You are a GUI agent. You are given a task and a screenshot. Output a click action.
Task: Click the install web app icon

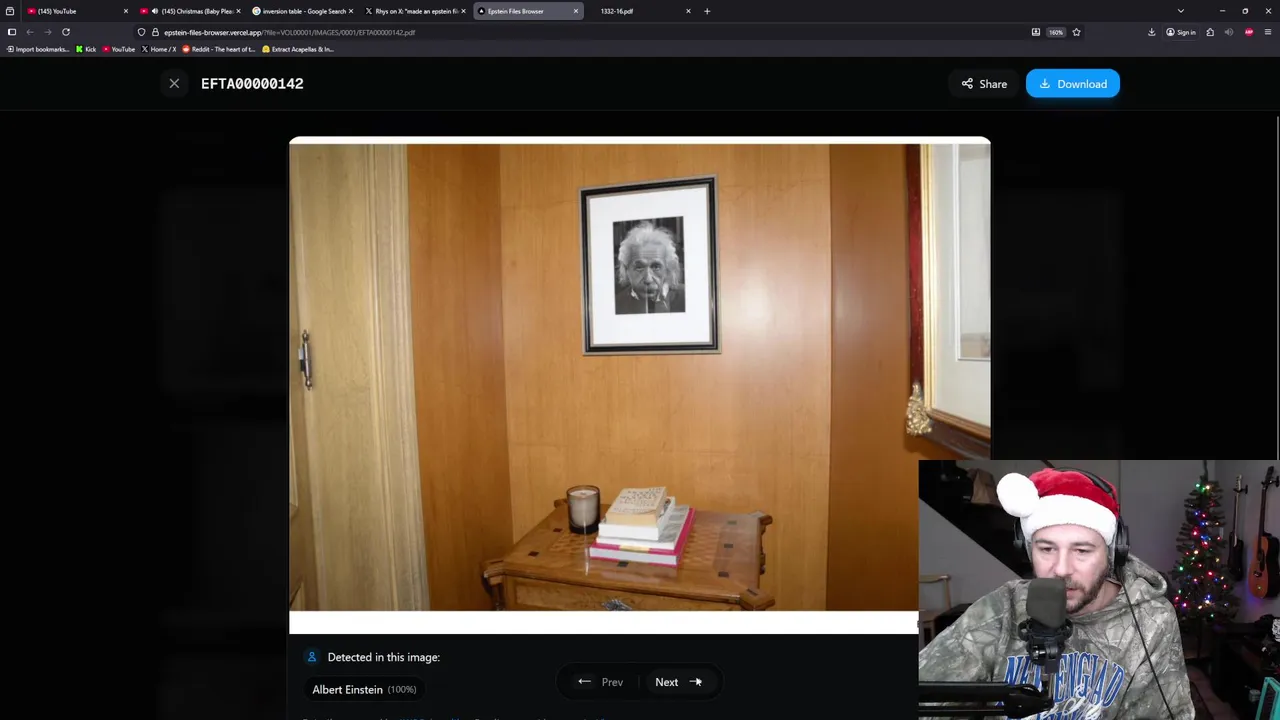(1036, 32)
